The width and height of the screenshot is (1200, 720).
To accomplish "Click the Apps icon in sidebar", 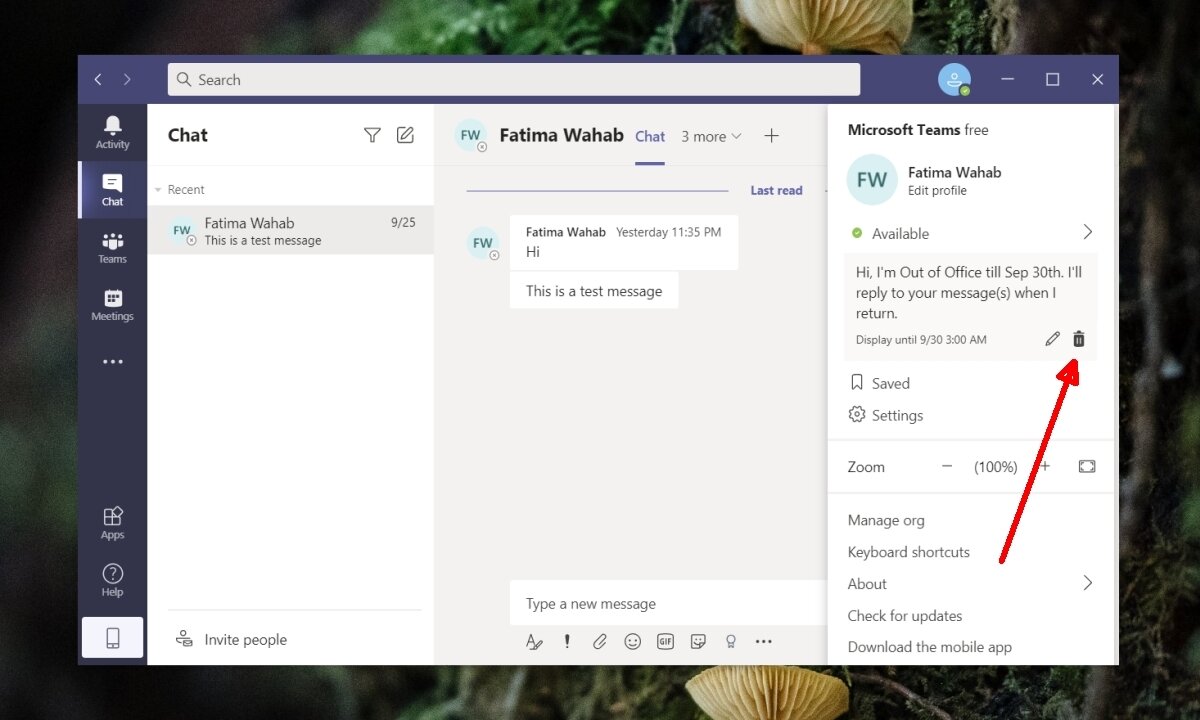I will (112, 521).
